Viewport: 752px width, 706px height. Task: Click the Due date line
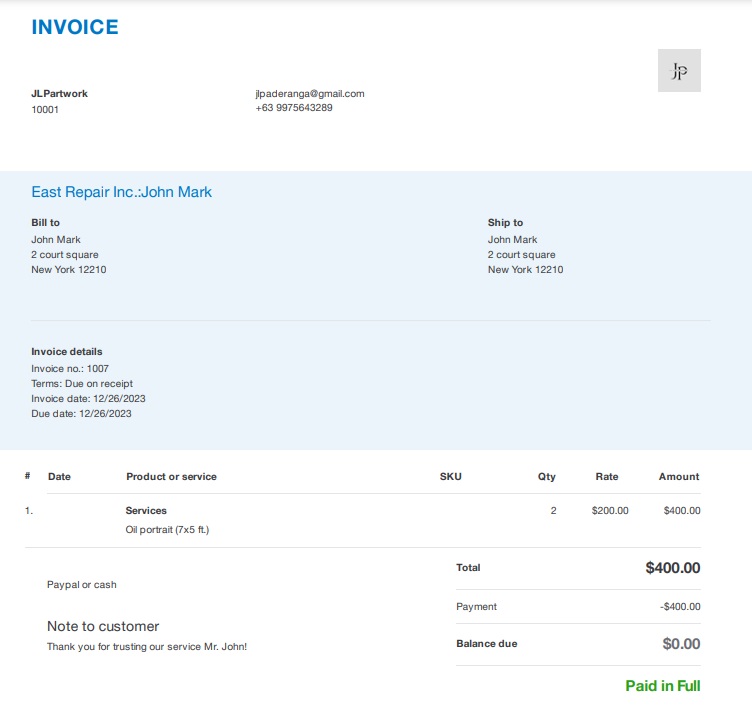point(82,414)
